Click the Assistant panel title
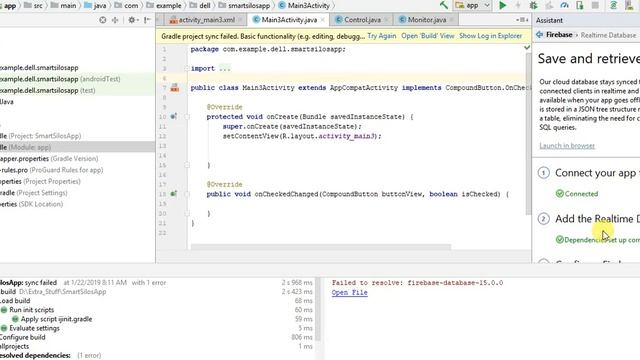640x360 pixels. (549, 20)
